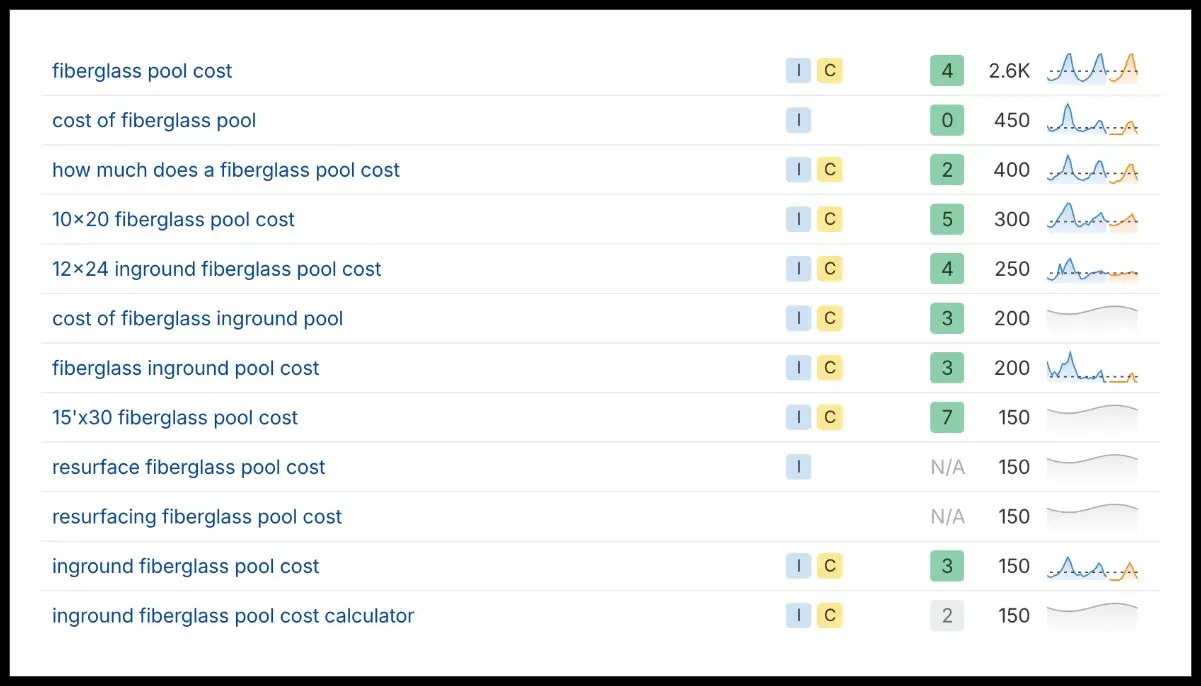Open the 'fiberglass pool cost' keyword link
The height and width of the screenshot is (686, 1201).
point(142,71)
